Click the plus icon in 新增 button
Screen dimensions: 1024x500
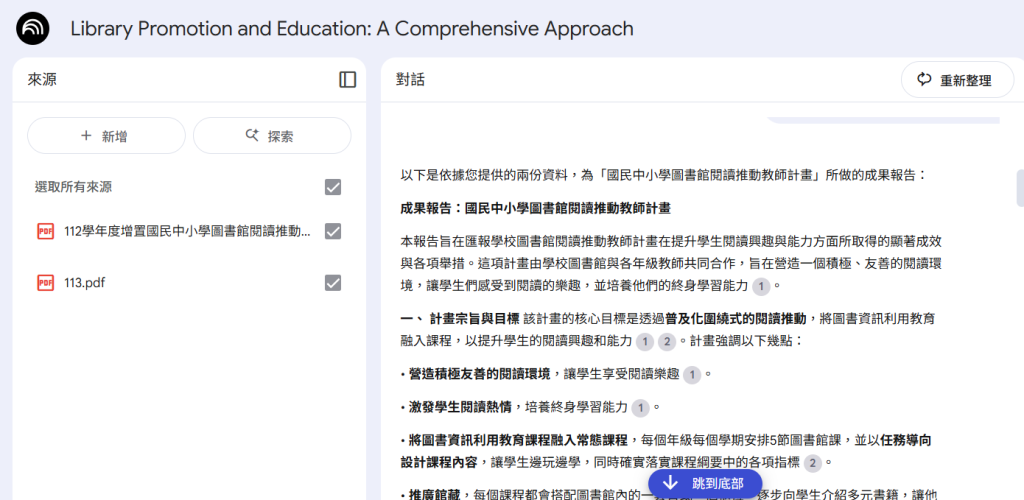(86, 136)
